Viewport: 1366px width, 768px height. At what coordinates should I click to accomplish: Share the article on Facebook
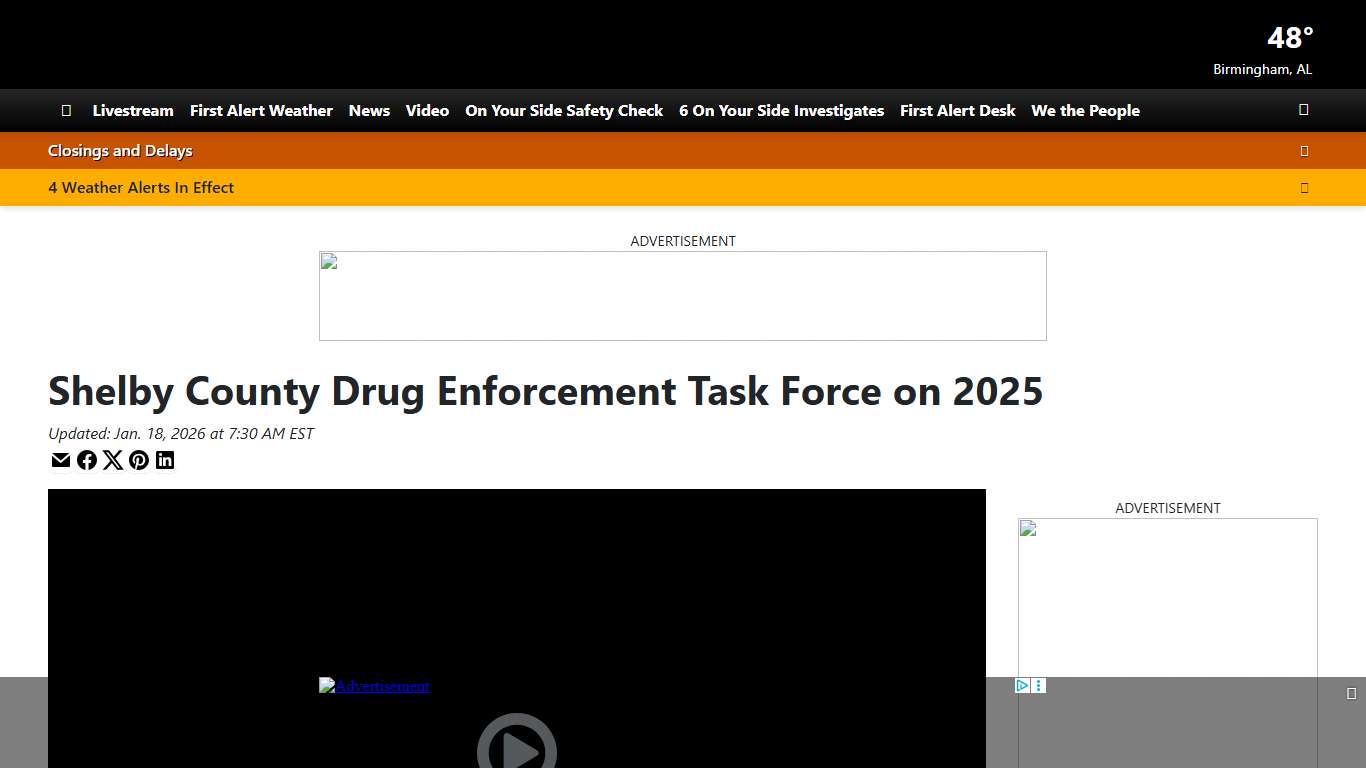pyautogui.click(x=87, y=460)
